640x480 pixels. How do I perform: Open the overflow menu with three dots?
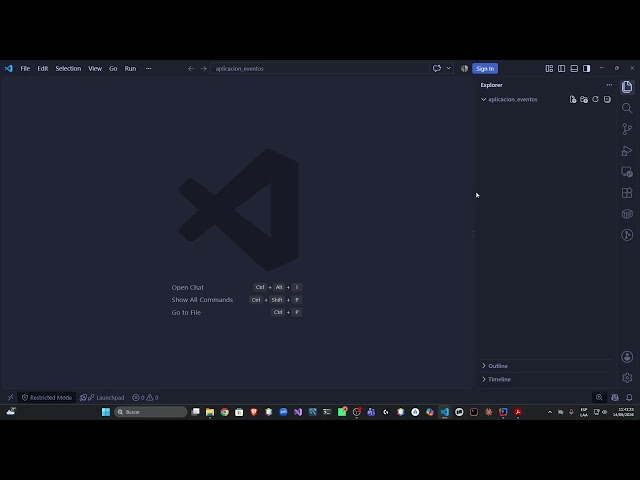[149, 69]
